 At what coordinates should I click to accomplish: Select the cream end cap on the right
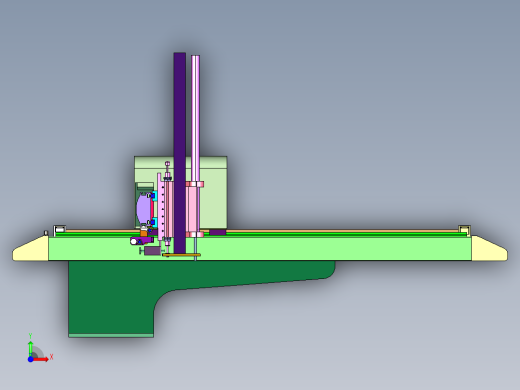coord(489,248)
